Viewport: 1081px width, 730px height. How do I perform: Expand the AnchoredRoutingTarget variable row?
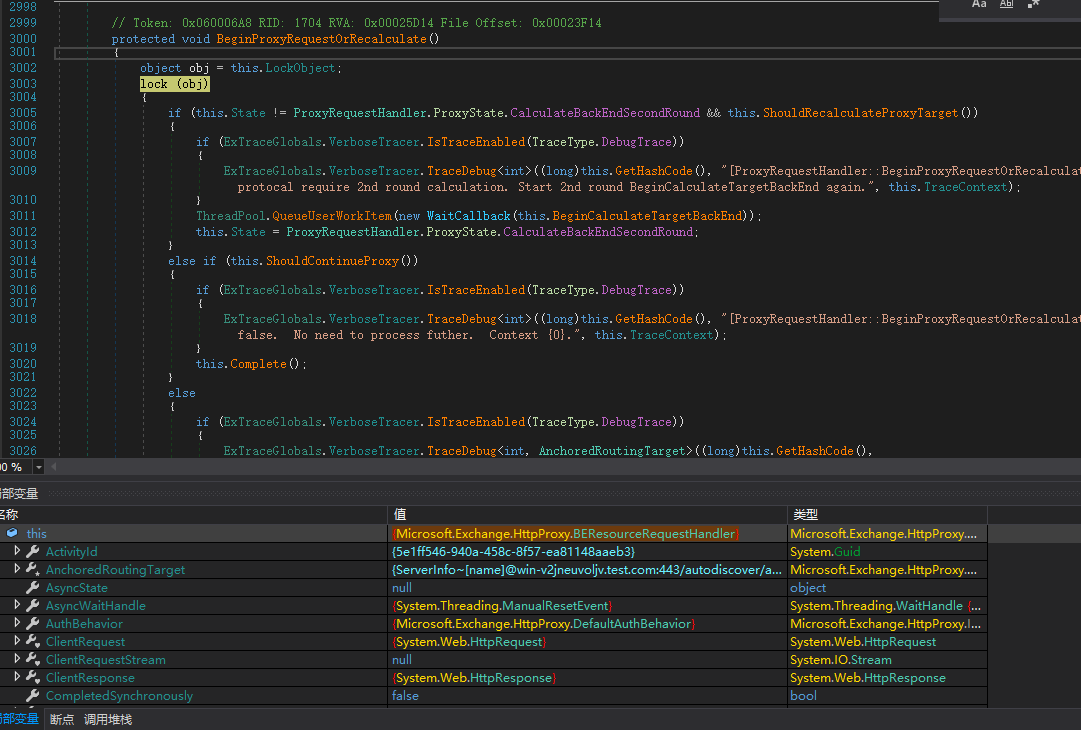pyautogui.click(x=17, y=569)
